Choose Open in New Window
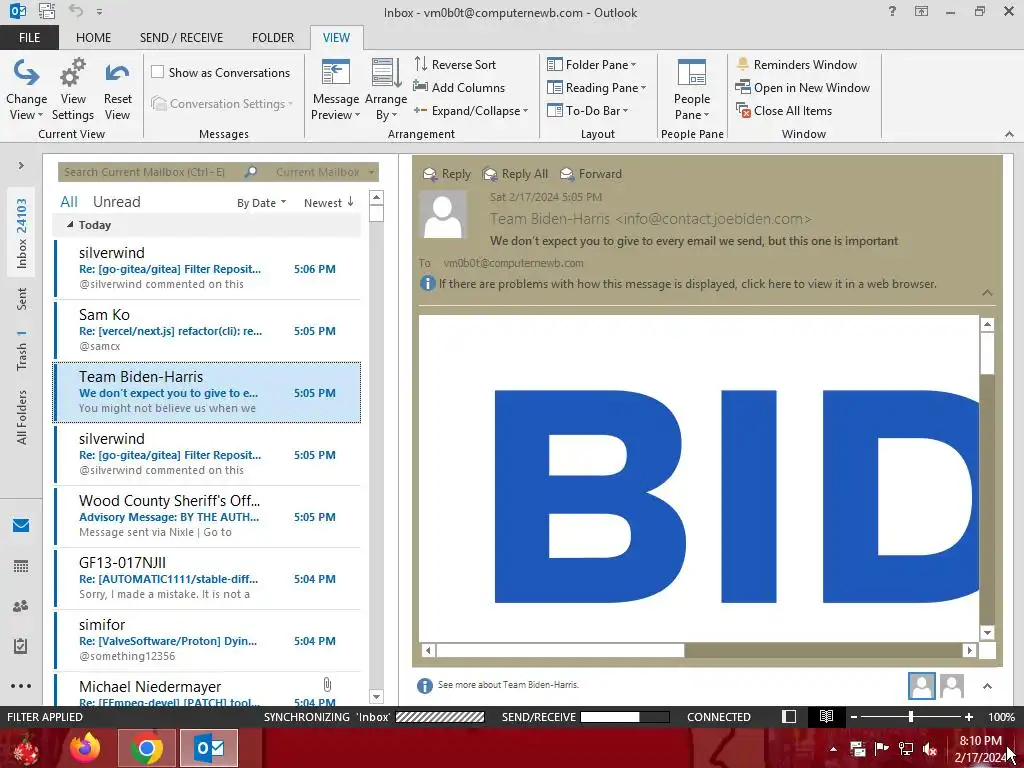This screenshot has height=768, width=1024. [803, 88]
